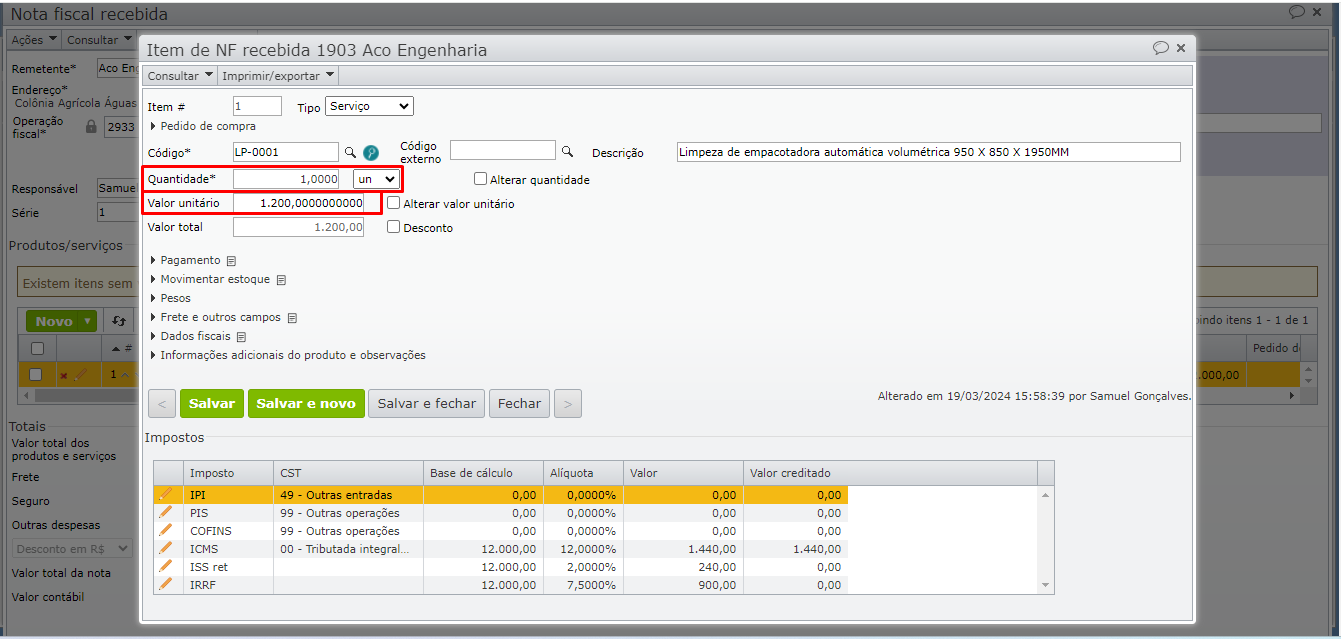
Task: Expand Pagamento section
Action: tap(184, 260)
